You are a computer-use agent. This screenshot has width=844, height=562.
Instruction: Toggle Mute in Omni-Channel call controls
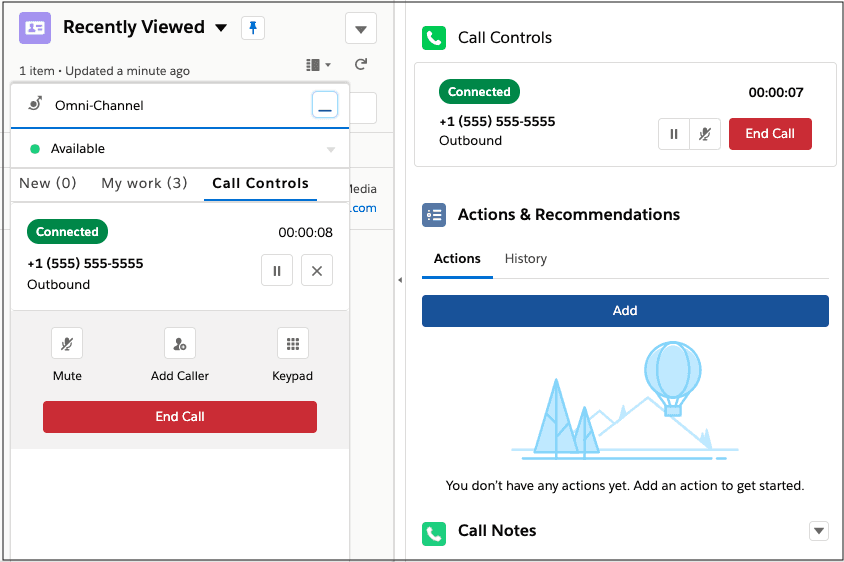click(x=67, y=344)
